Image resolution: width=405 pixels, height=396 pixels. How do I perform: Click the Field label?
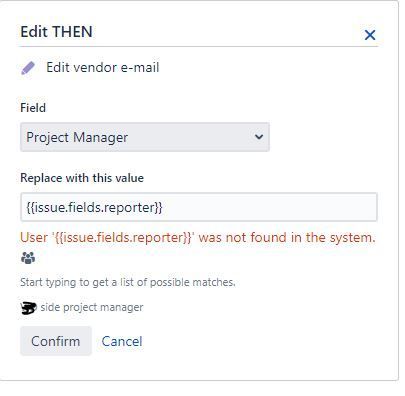(33, 108)
